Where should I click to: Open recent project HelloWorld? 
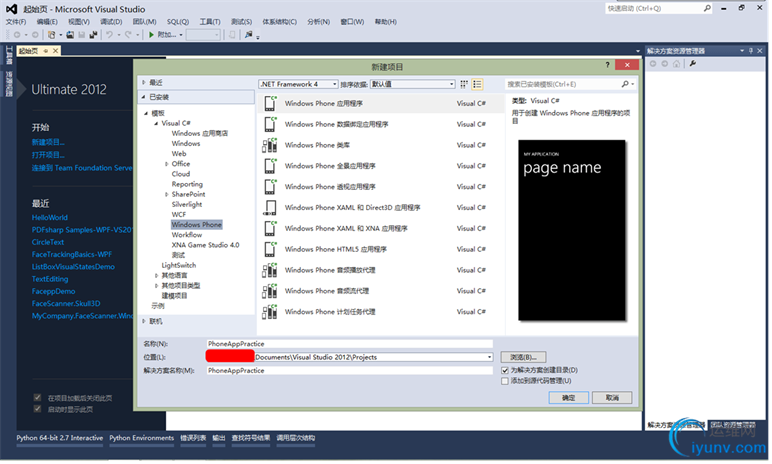pos(50,218)
